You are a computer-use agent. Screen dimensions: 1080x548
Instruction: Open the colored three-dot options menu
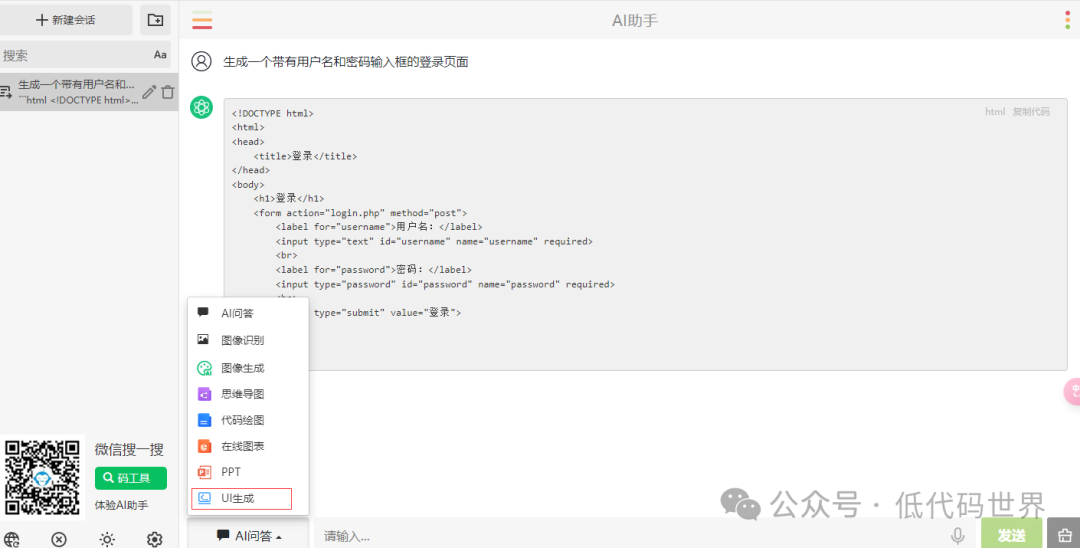(1067, 20)
